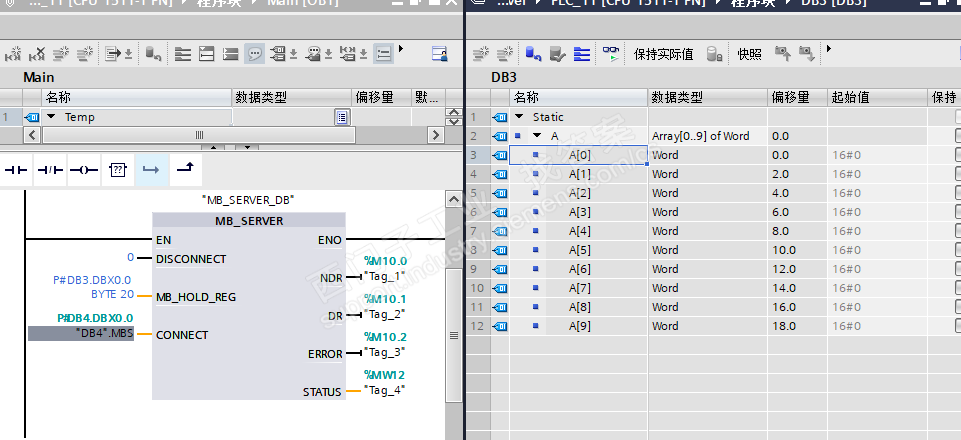Show more DB3 toolbar items via overflow arrow
This screenshot has width=961, height=440.
pyautogui.click(x=829, y=48)
